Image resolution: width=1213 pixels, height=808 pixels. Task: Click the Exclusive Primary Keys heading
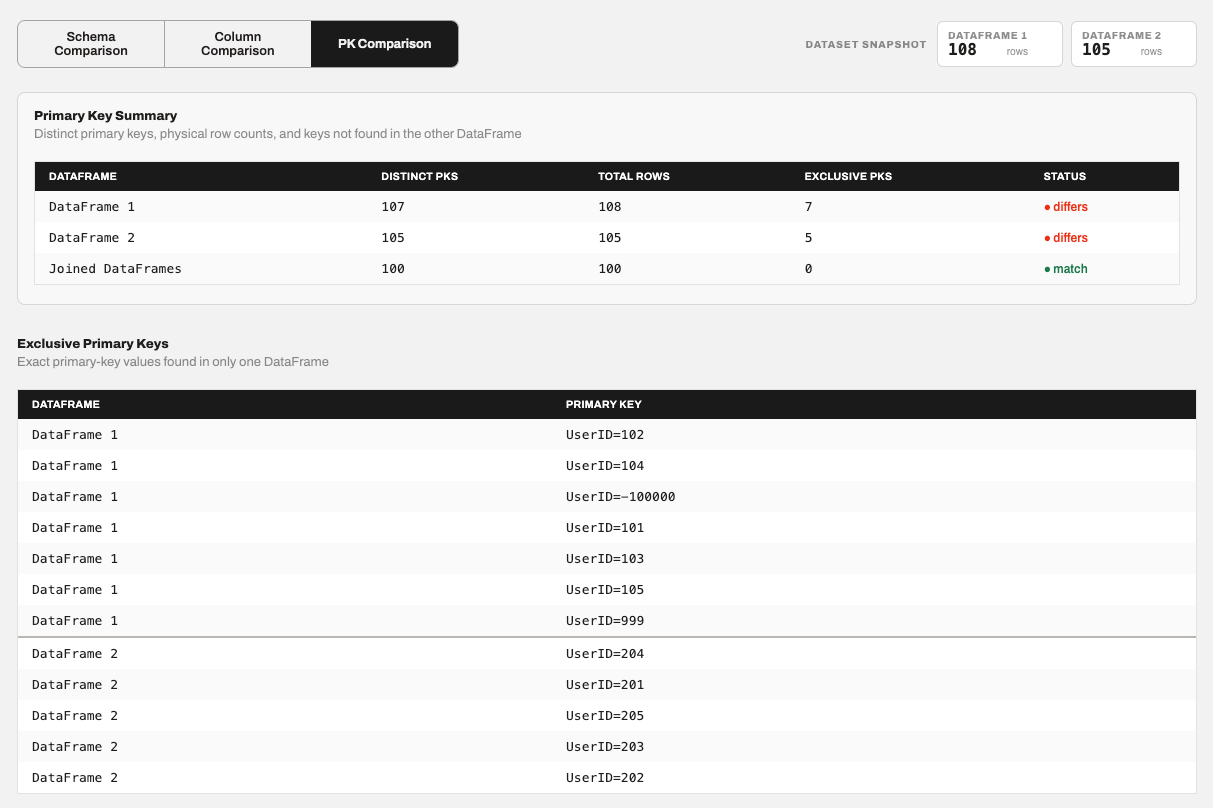[x=93, y=343]
